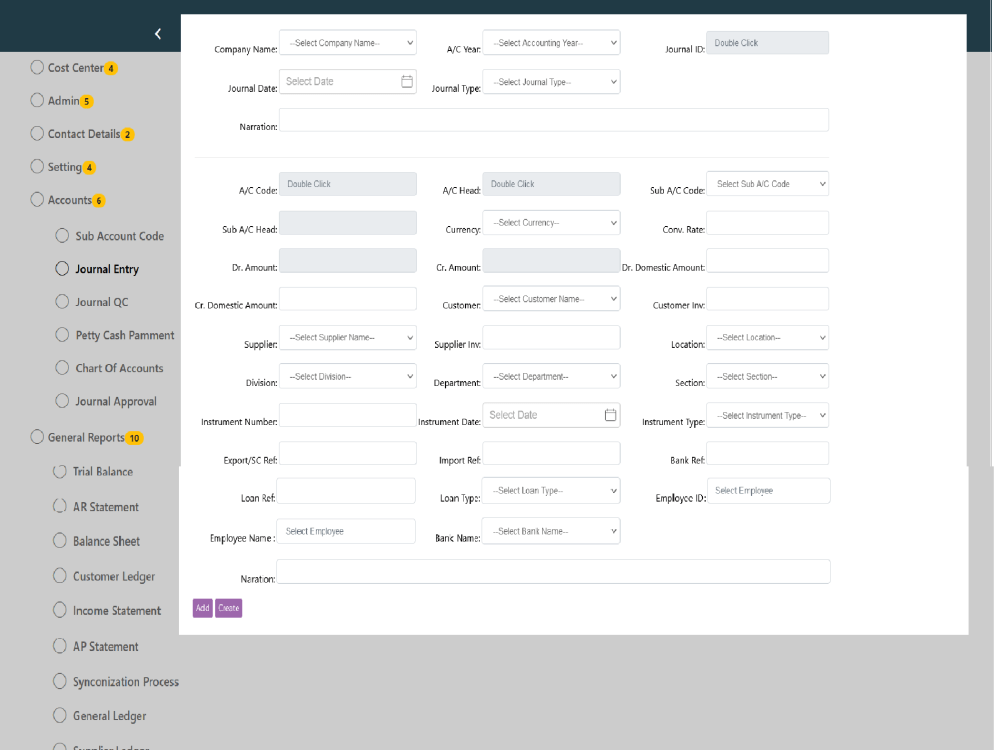Image resolution: width=1000 pixels, height=750 pixels.
Task: Open Journal Entry in the sidebar
Action: (107, 269)
